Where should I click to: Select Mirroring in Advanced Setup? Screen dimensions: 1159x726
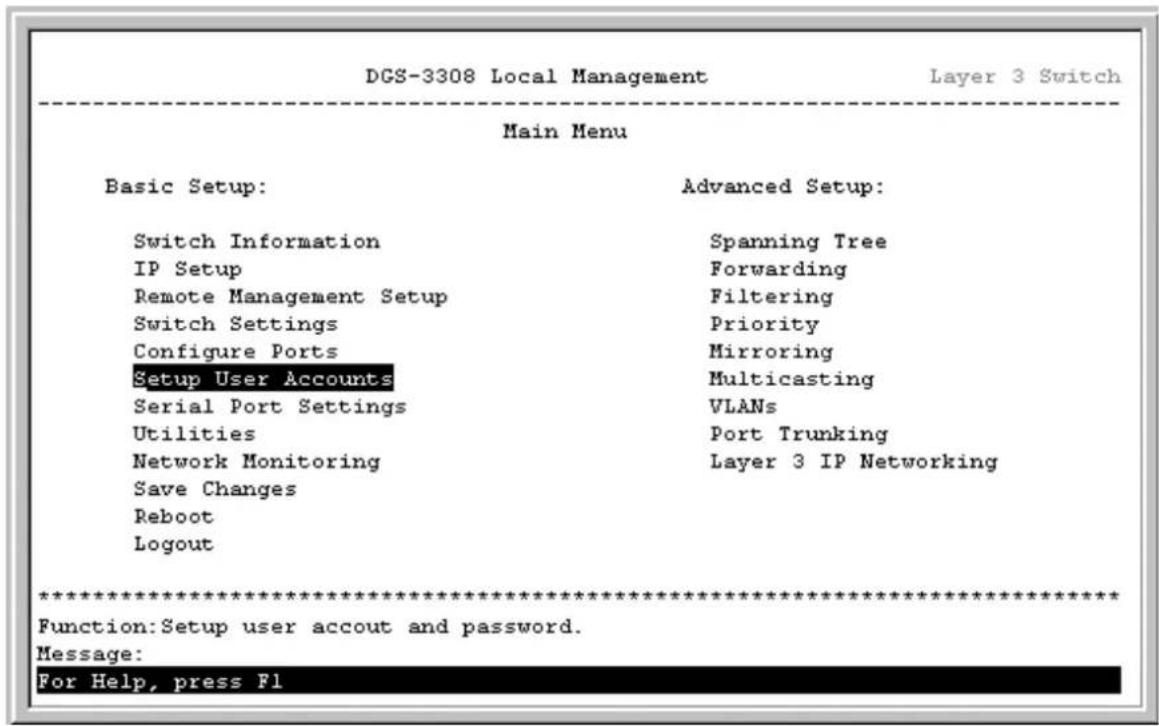point(772,351)
